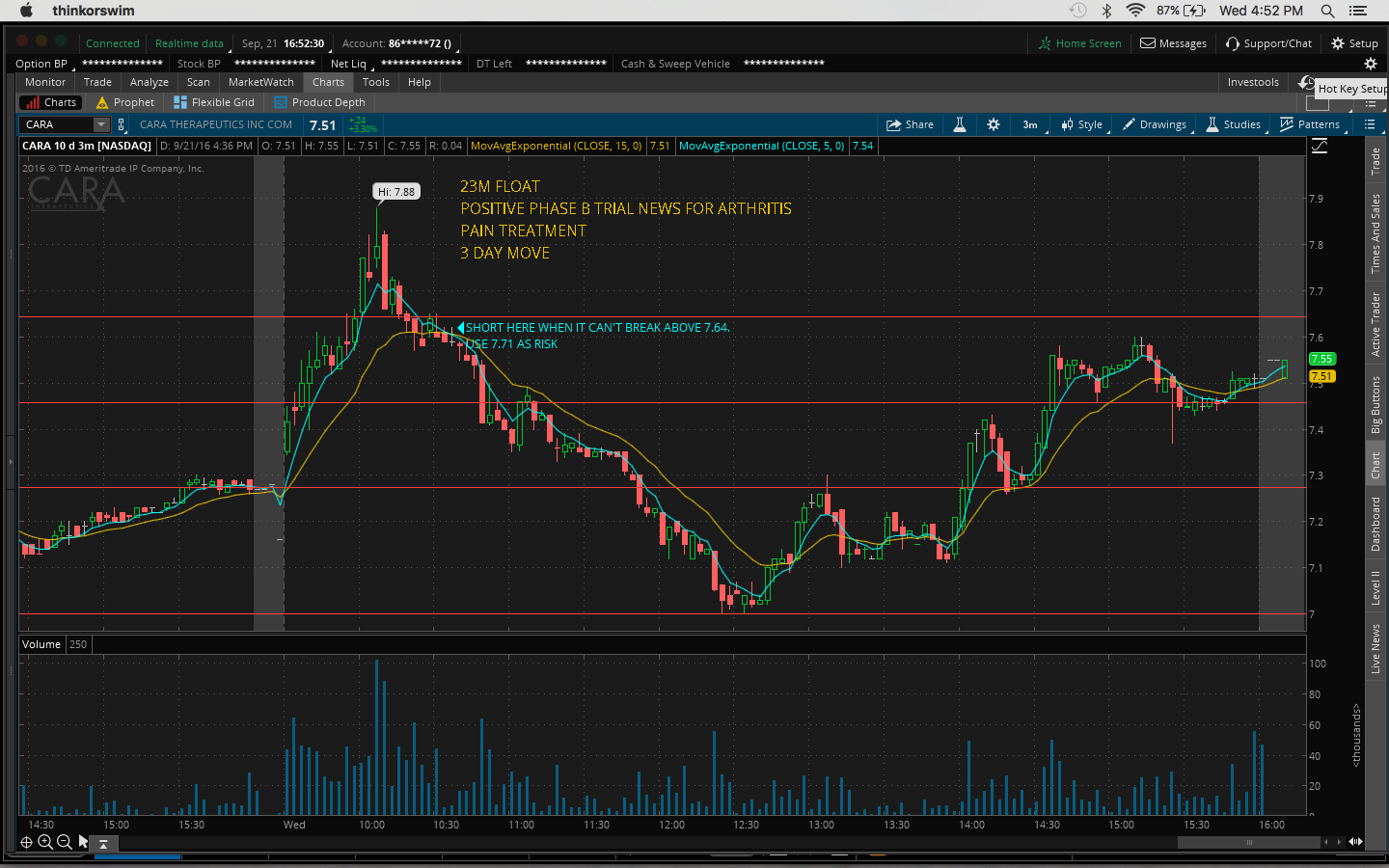This screenshot has height=868, width=1389.
Task: Open the Chart side tab
Action: pos(1375,466)
